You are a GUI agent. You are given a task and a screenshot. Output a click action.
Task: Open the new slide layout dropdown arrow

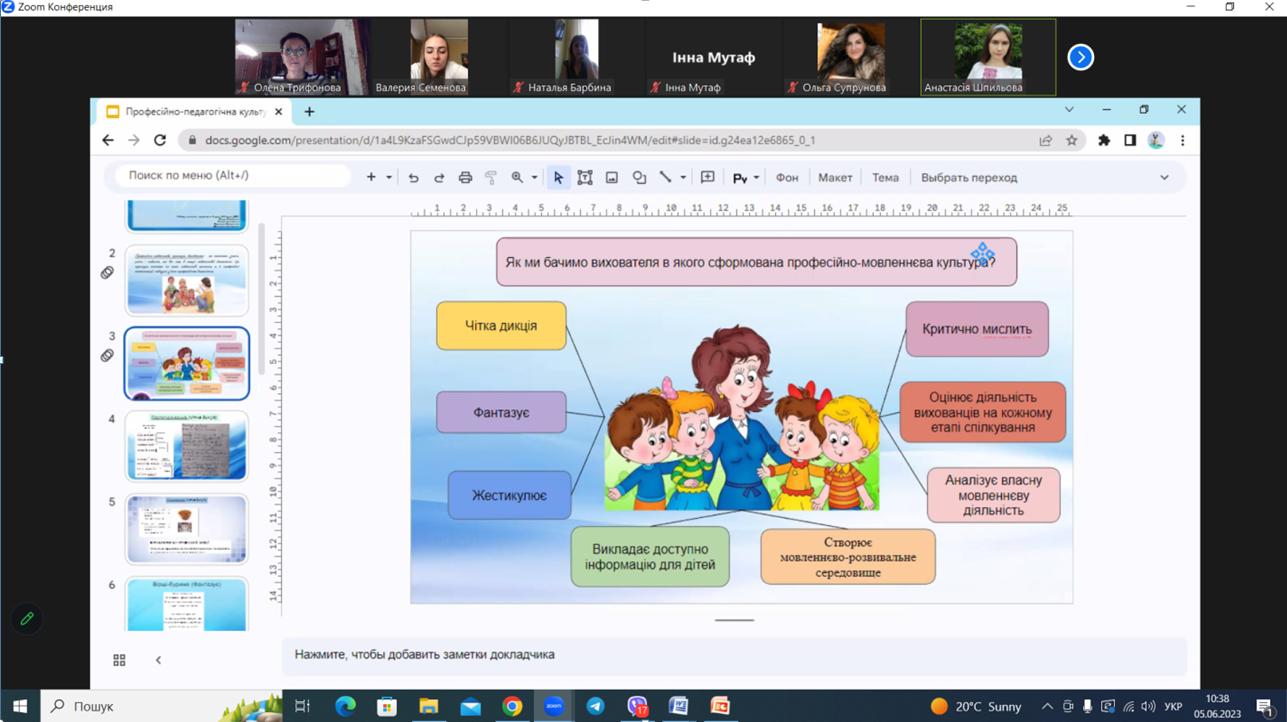(389, 178)
